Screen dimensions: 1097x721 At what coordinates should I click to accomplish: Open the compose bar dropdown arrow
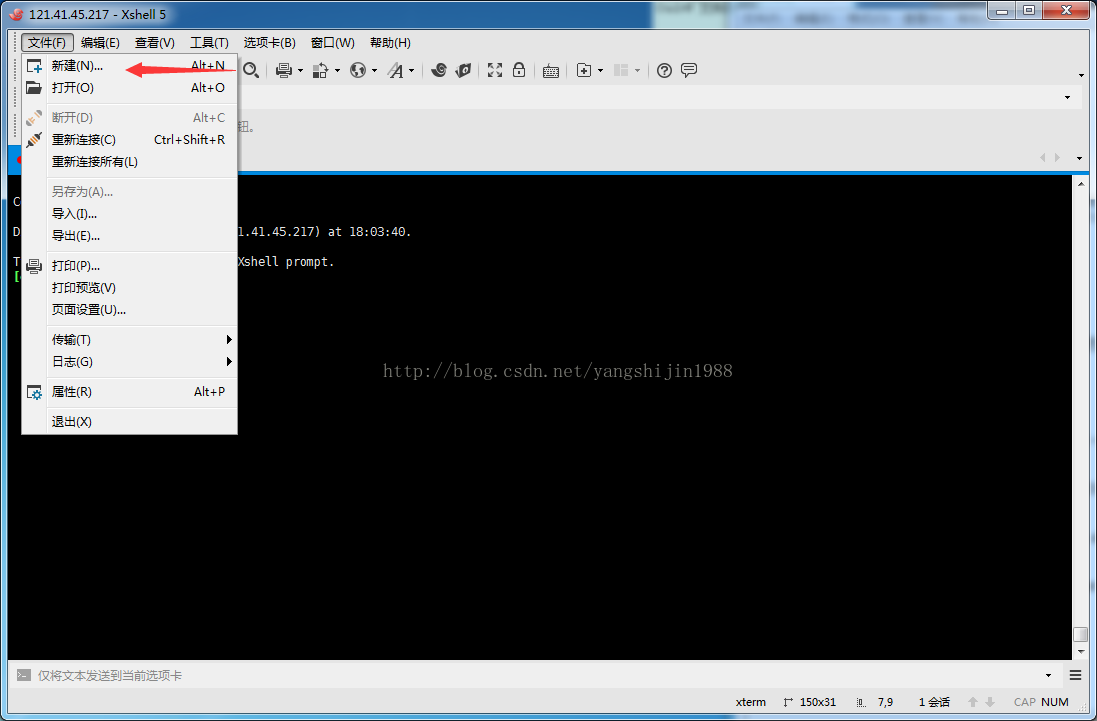(x=1048, y=676)
